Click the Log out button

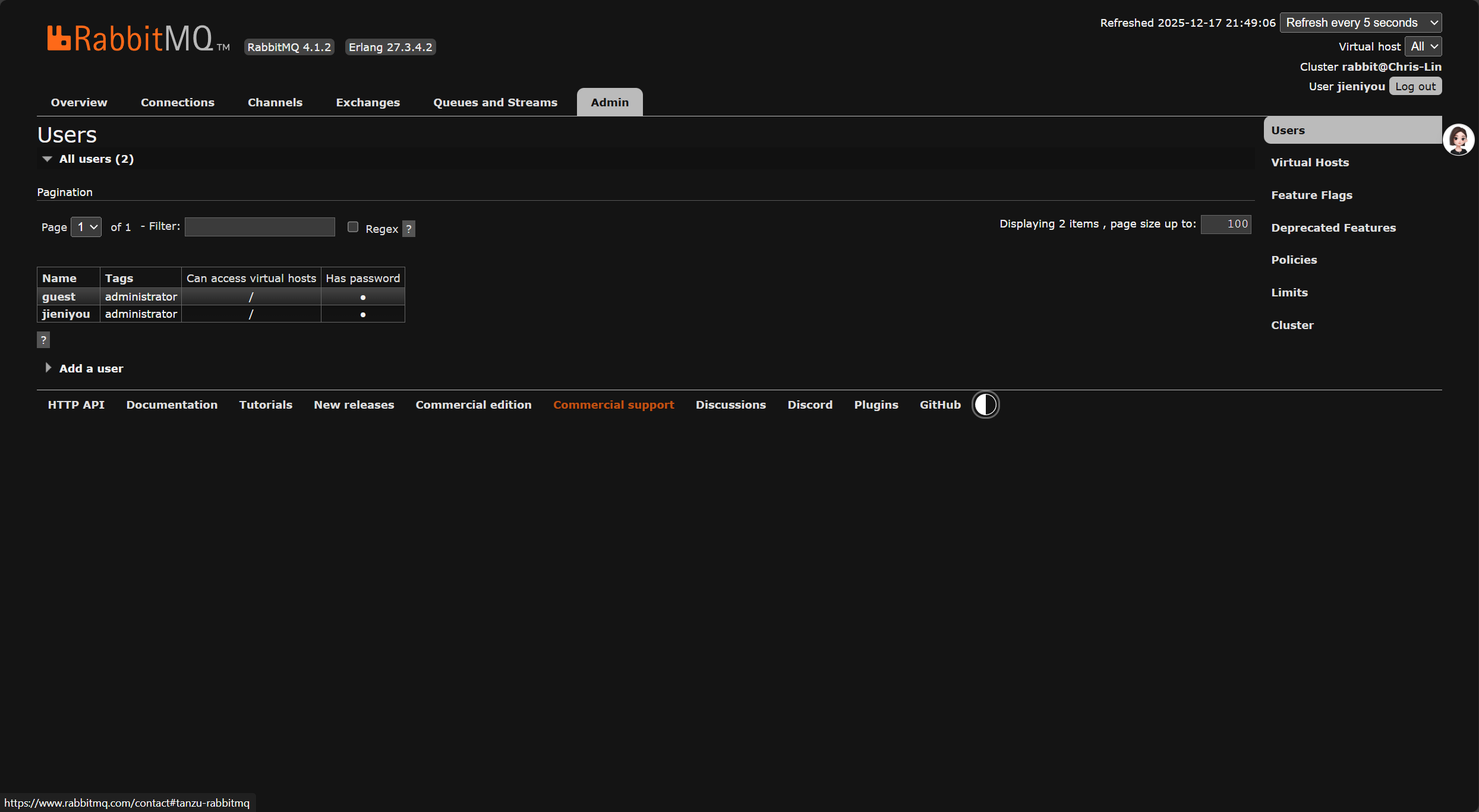pyautogui.click(x=1415, y=87)
